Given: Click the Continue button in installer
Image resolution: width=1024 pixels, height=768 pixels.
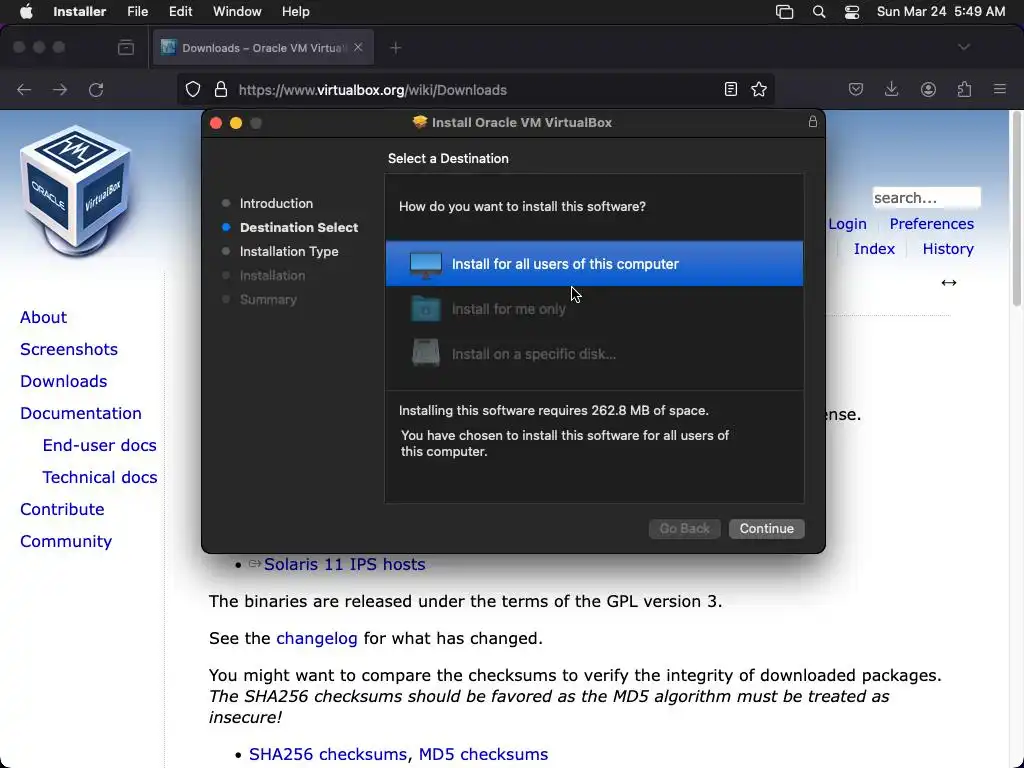Looking at the screenshot, I should pos(767,528).
